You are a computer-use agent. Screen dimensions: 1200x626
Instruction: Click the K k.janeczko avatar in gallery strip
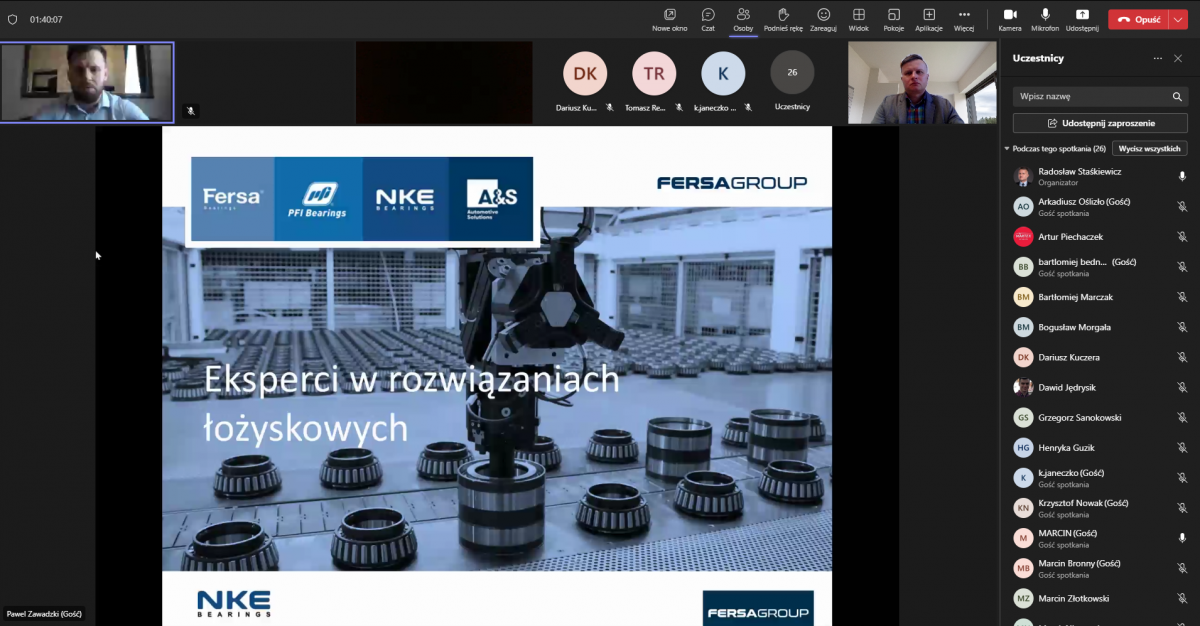[x=723, y=73]
